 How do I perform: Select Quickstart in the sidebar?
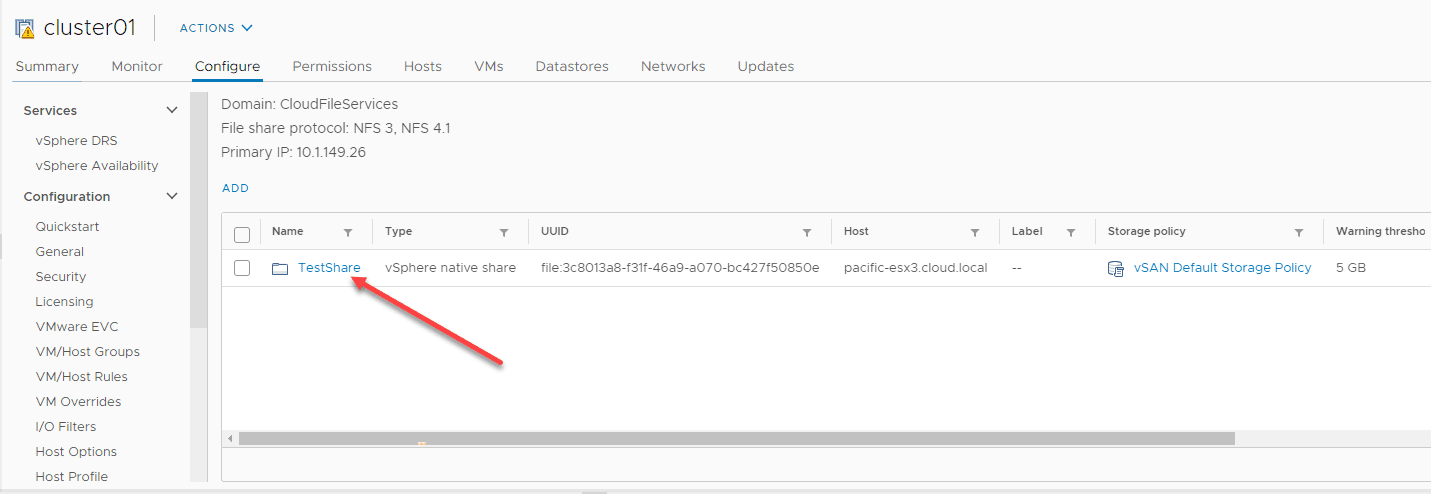pos(67,227)
